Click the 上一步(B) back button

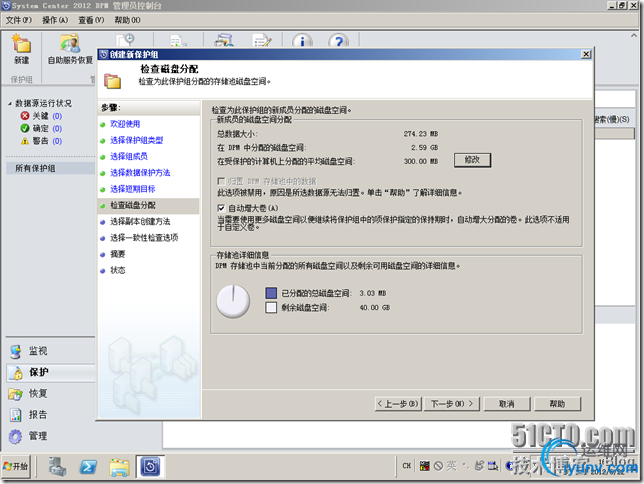pos(398,404)
